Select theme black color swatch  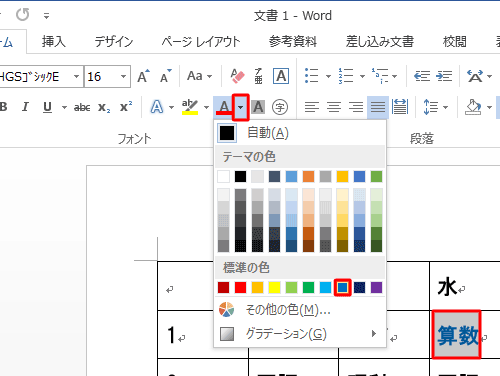pyautogui.click(x=240, y=176)
